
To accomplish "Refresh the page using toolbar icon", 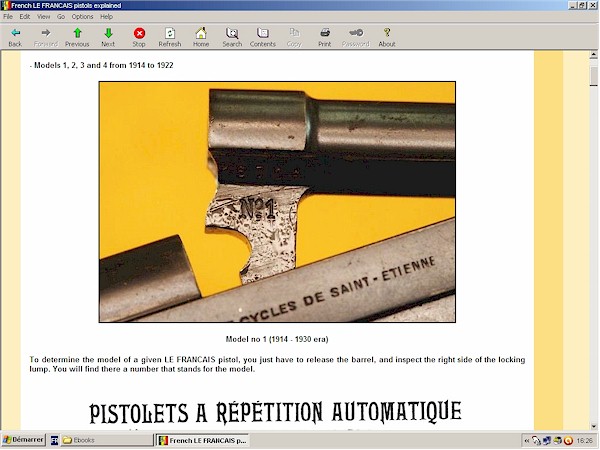I will point(170,33).
